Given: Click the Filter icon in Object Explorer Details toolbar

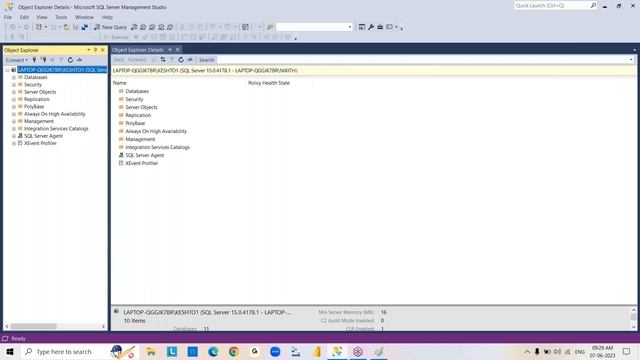Looking at the screenshot, I should 172,60.
